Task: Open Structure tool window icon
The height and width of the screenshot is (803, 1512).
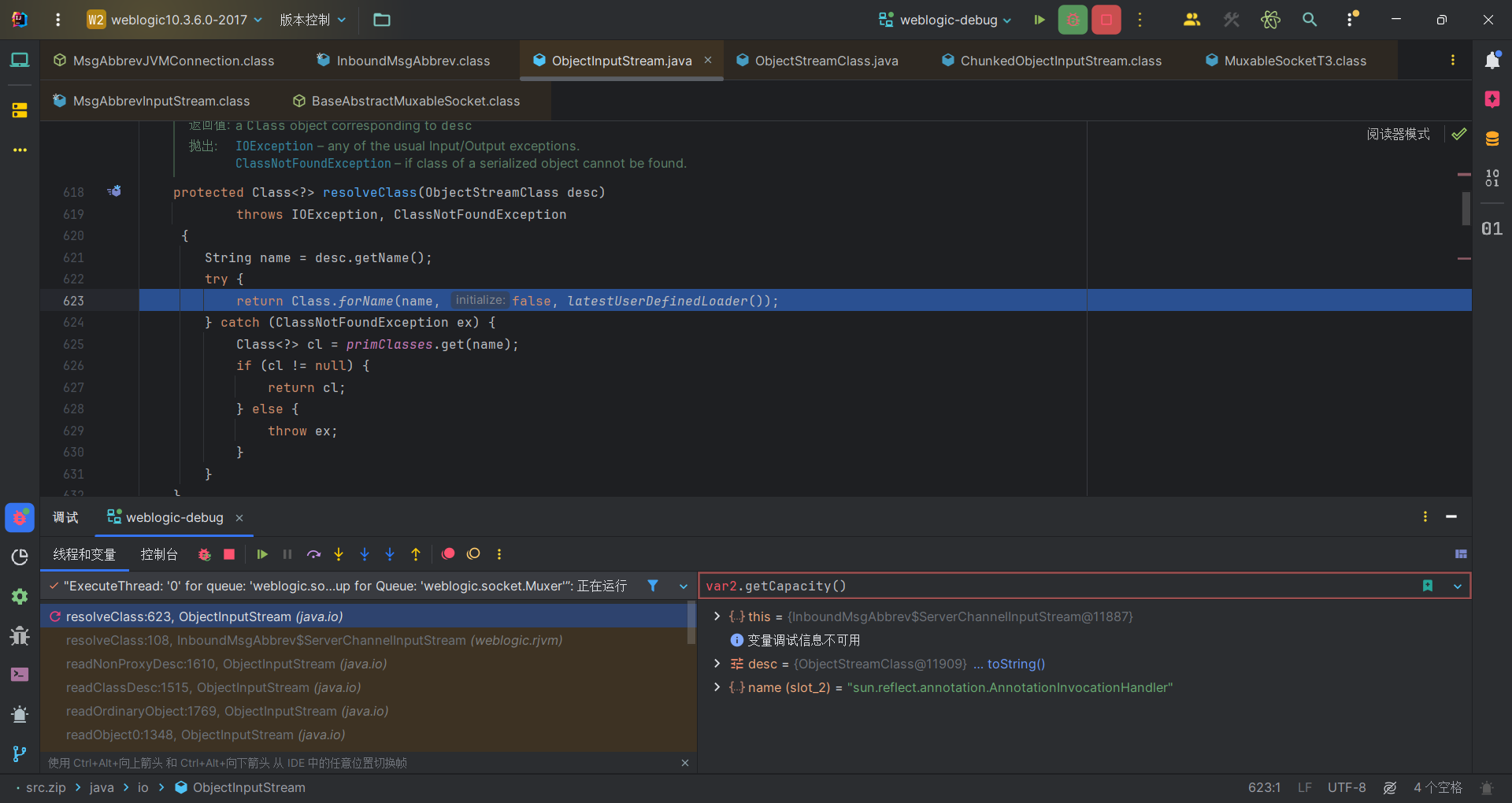Action: pyautogui.click(x=20, y=110)
